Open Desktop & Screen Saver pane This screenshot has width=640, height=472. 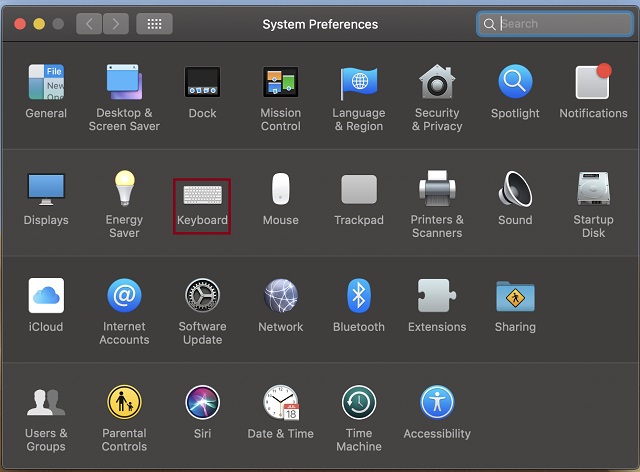coord(124,98)
